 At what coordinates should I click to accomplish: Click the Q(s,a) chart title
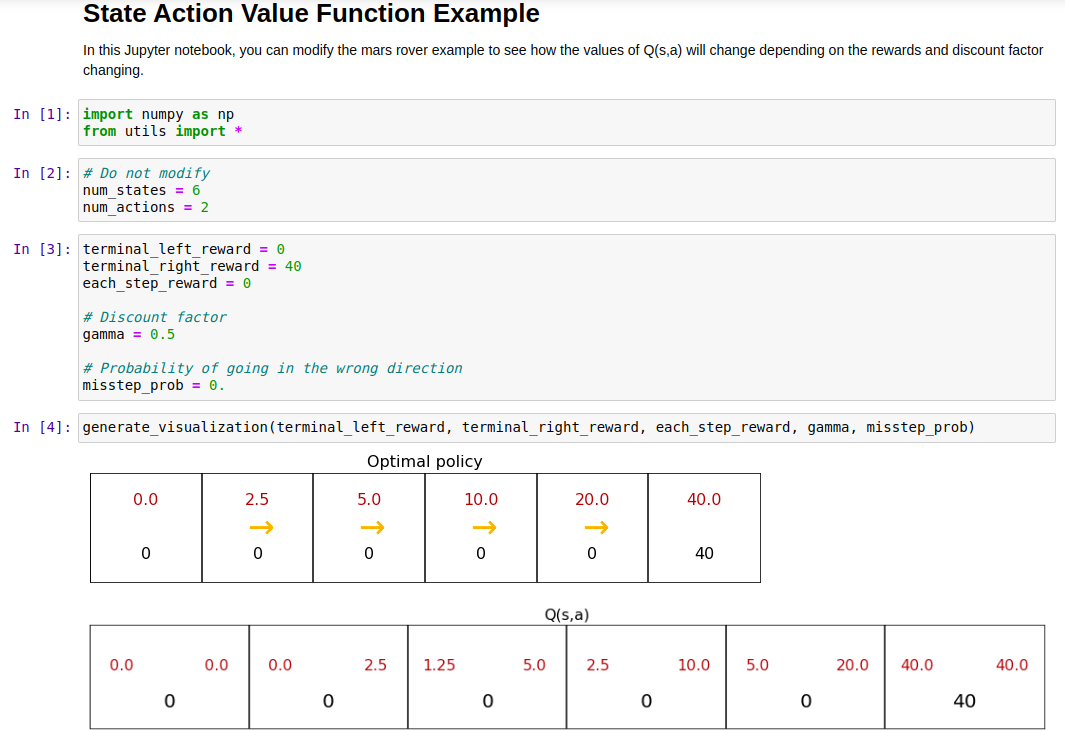(x=567, y=615)
